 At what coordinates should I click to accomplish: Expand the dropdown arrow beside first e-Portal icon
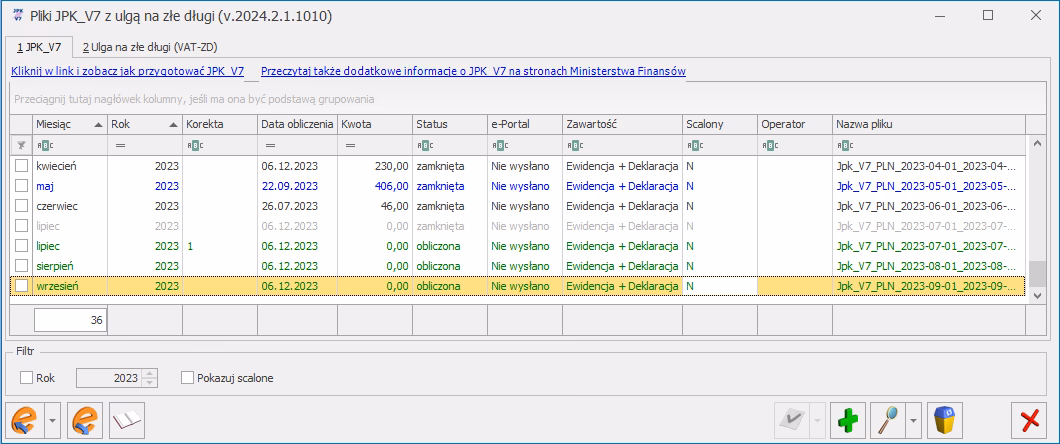click(x=53, y=421)
